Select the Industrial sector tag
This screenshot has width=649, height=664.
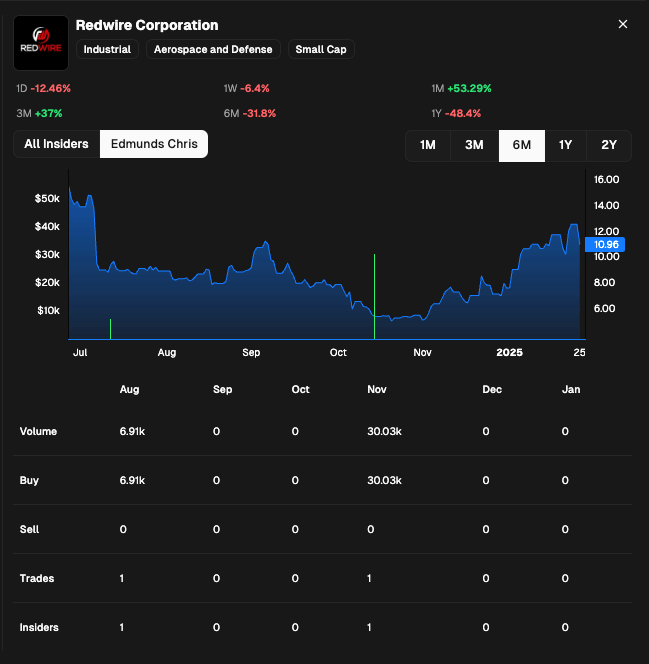pos(107,49)
